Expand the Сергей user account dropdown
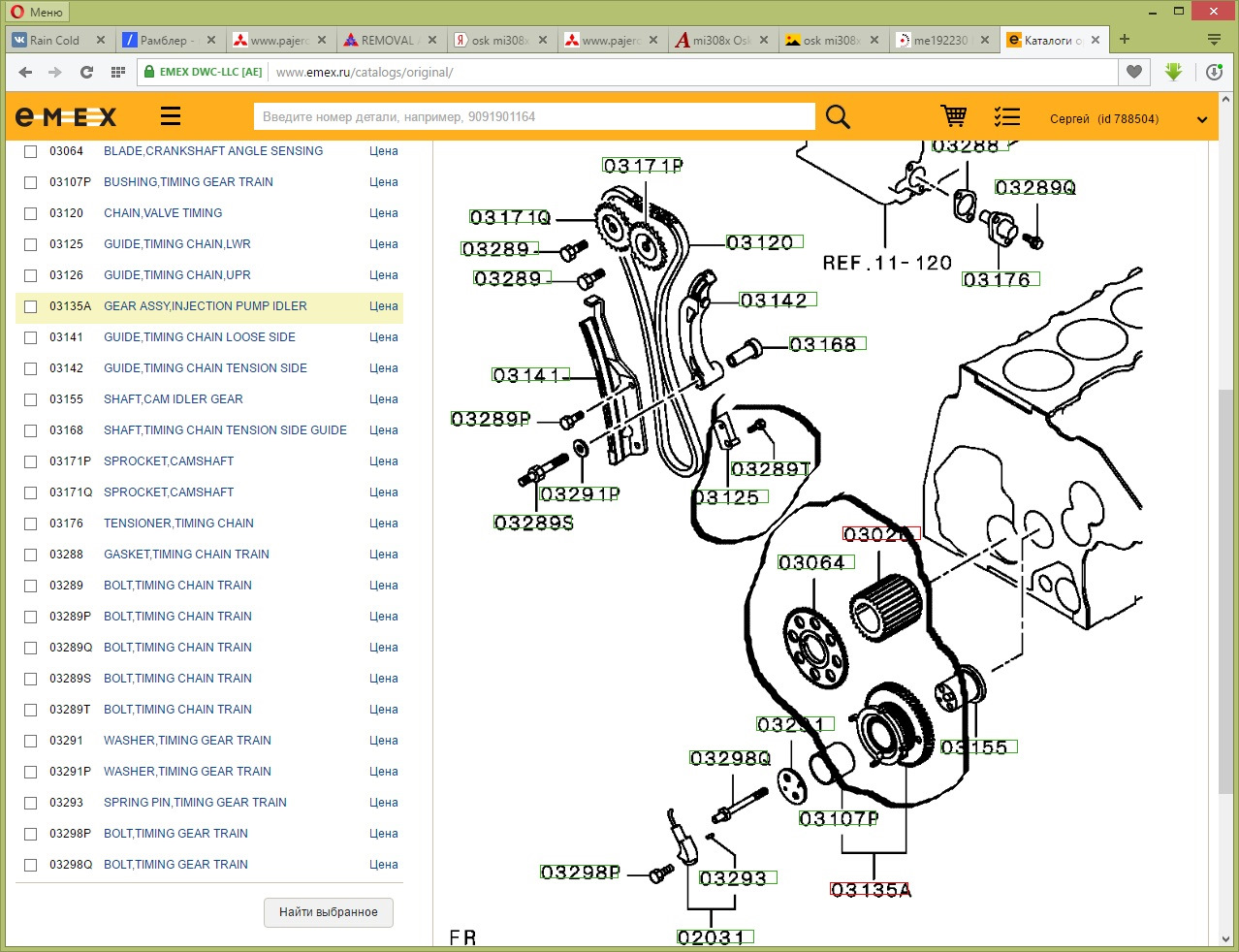The width and height of the screenshot is (1239, 952). click(1202, 119)
